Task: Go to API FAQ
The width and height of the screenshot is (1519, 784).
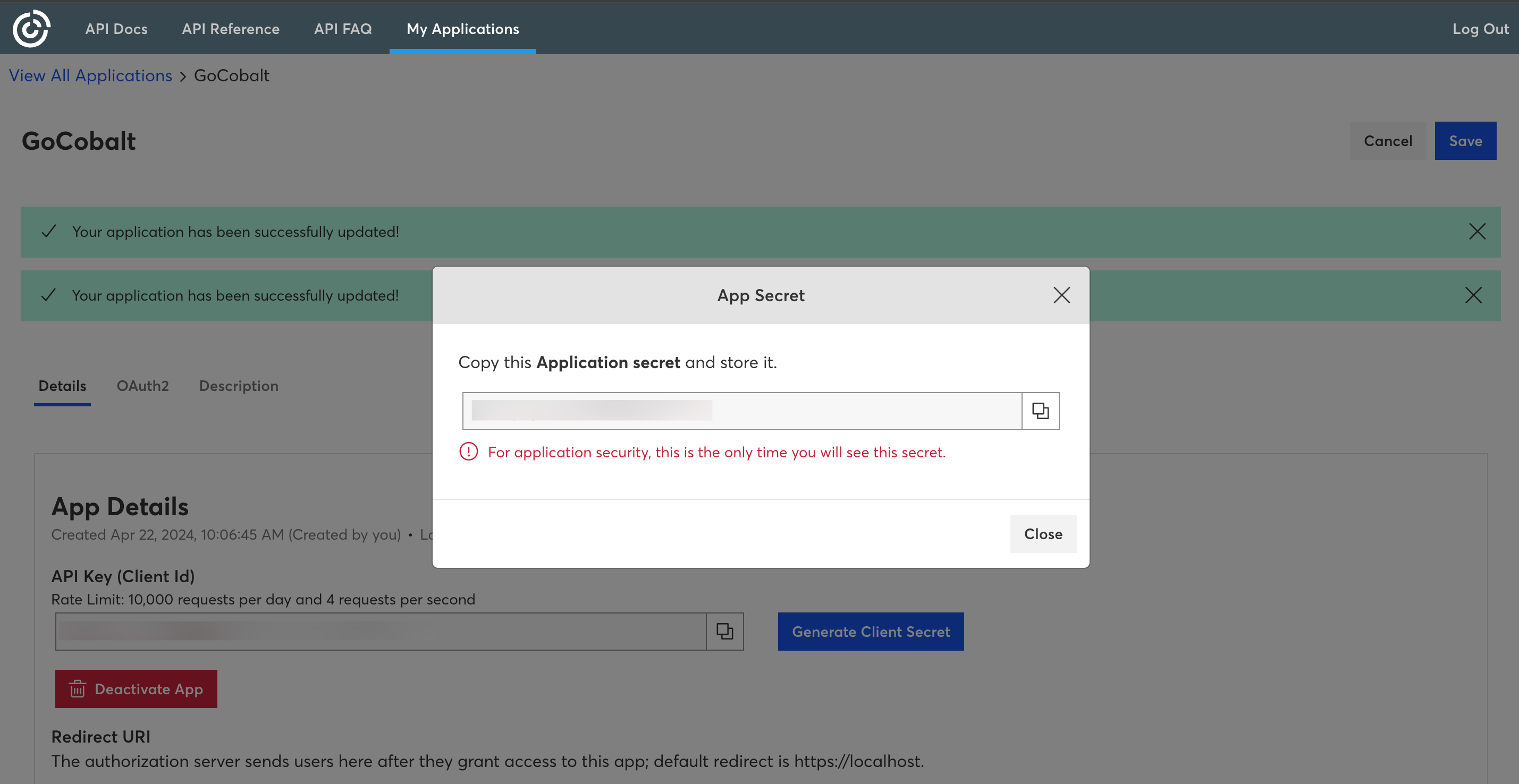Action: click(343, 28)
